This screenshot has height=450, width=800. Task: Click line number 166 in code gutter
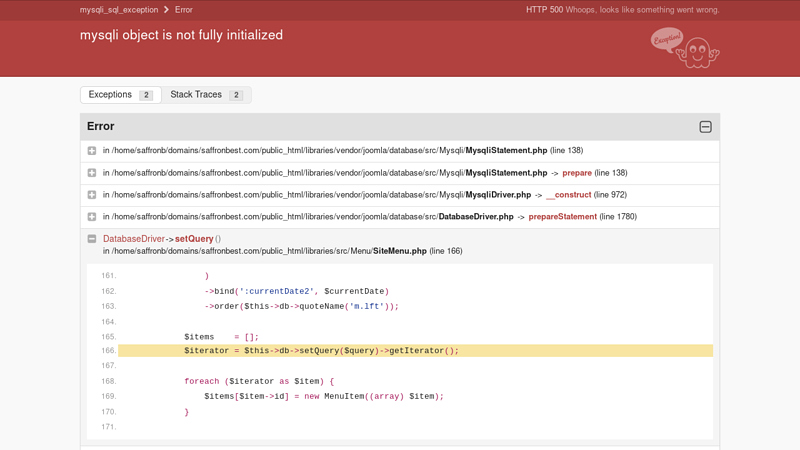(108, 351)
